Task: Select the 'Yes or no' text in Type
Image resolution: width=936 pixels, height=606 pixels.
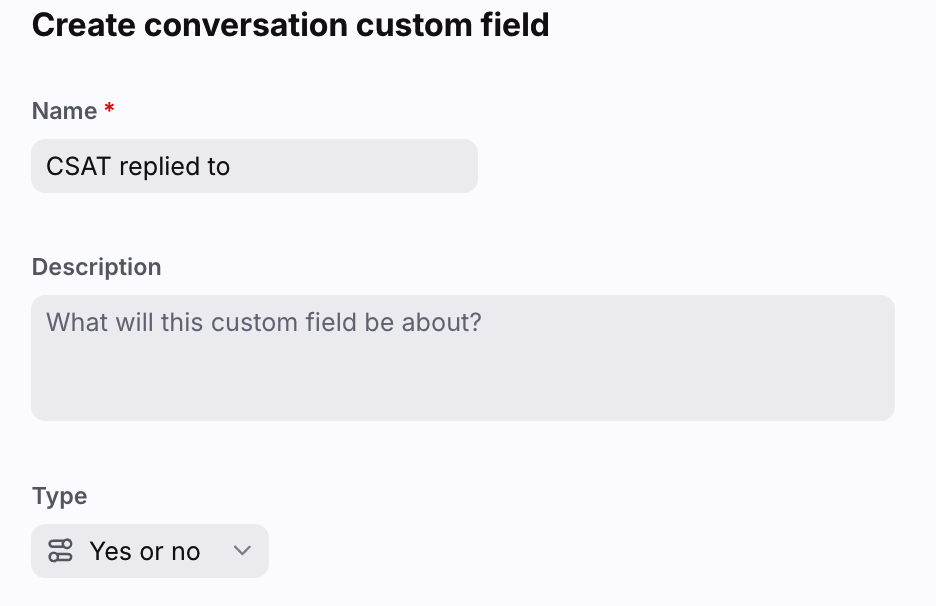Action: click(x=145, y=551)
